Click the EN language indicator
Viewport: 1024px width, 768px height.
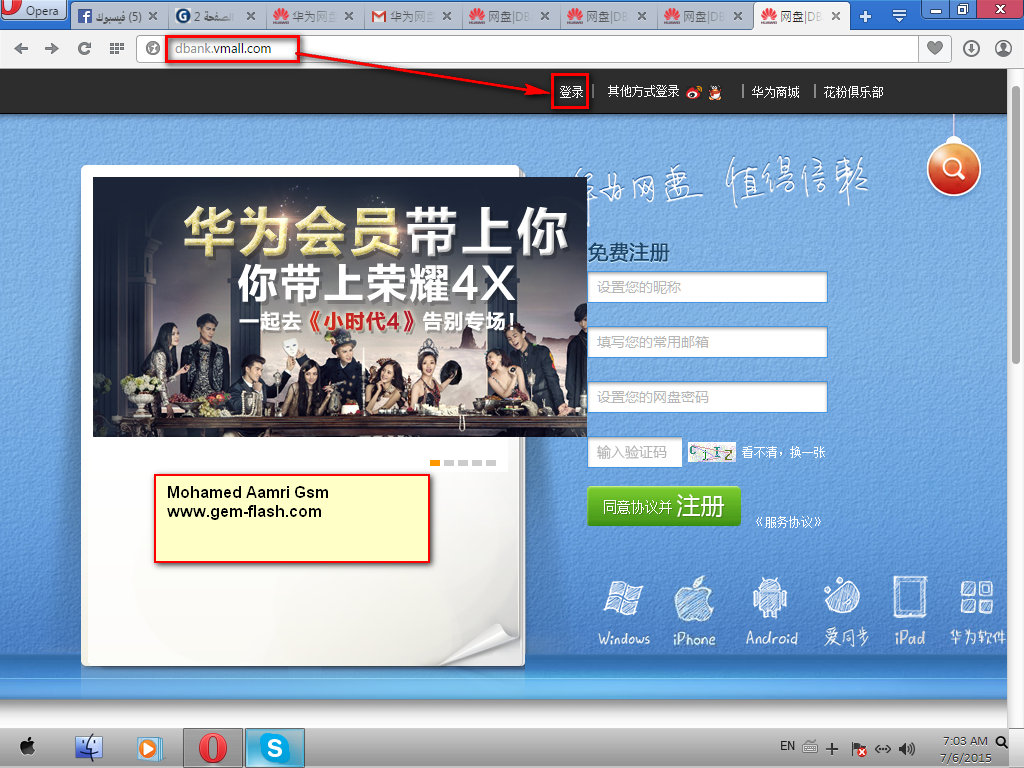point(787,746)
